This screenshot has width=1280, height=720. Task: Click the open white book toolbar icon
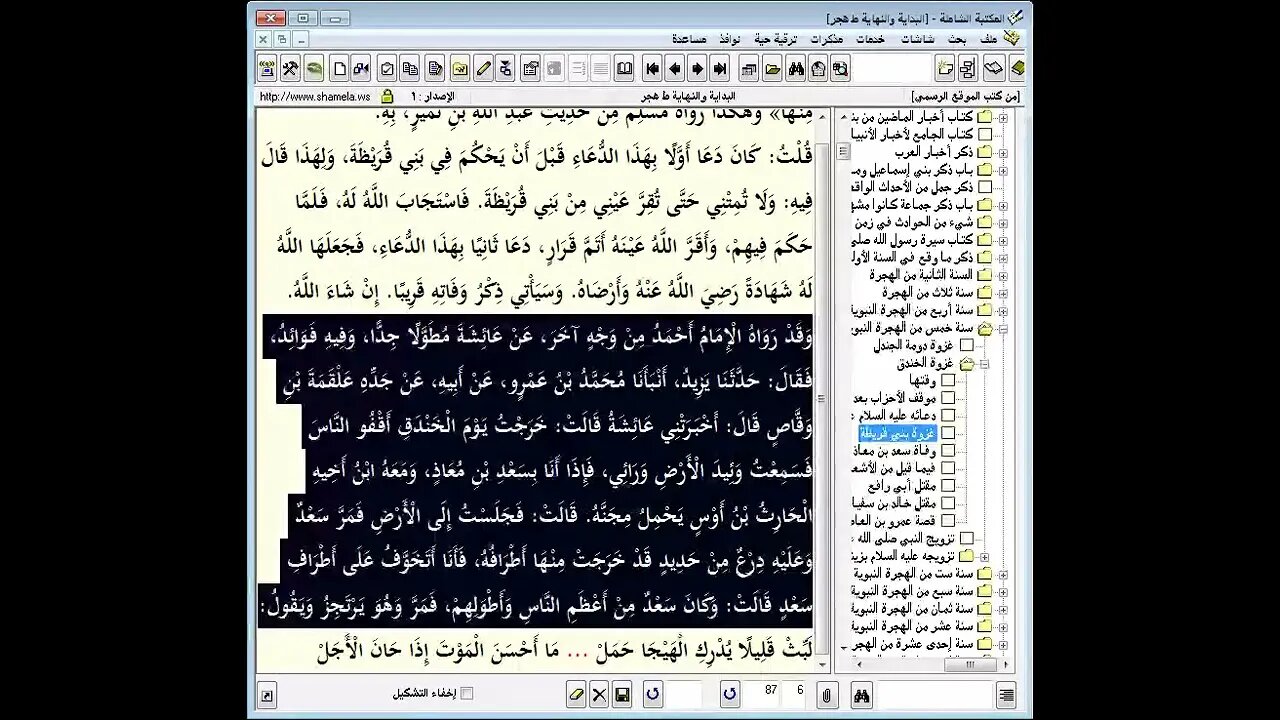[x=993, y=69]
